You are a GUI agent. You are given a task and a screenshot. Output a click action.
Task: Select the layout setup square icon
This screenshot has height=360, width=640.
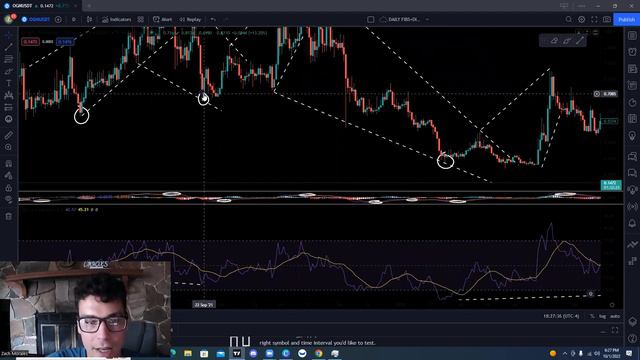pyautogui.click(x=371, y=19)
